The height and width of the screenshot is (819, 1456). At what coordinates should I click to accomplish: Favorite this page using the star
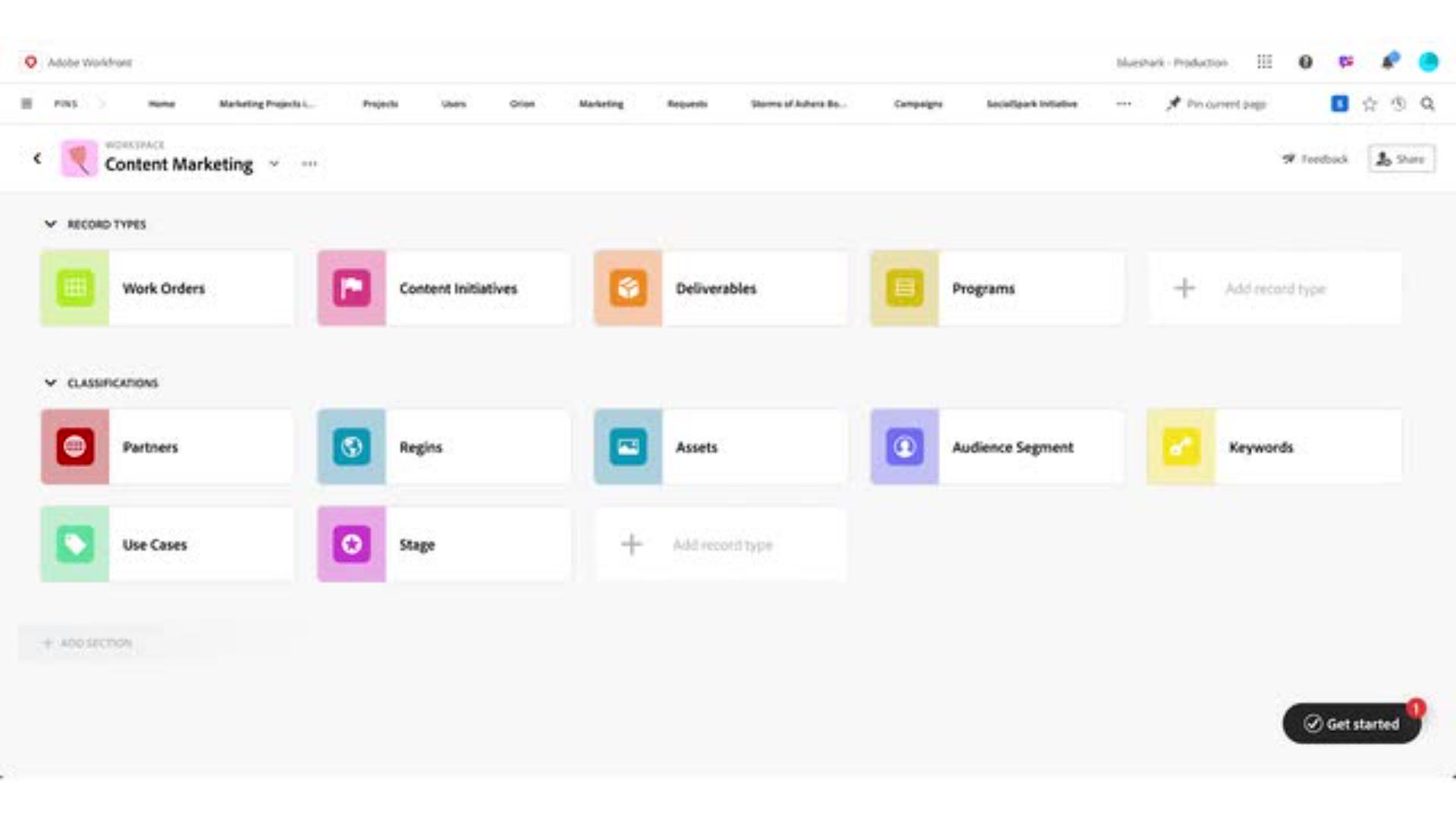1370,103
